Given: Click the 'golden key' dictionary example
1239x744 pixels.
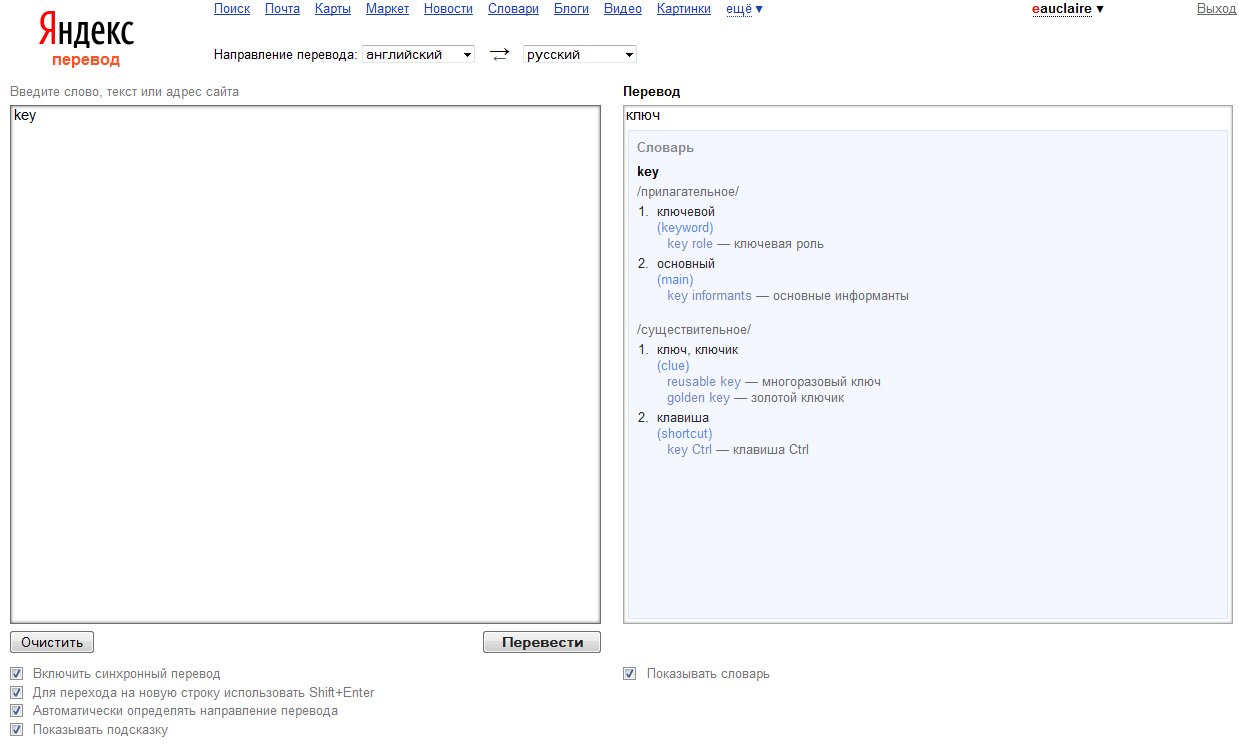Looking at the screenshot, I should coord(698,398).
